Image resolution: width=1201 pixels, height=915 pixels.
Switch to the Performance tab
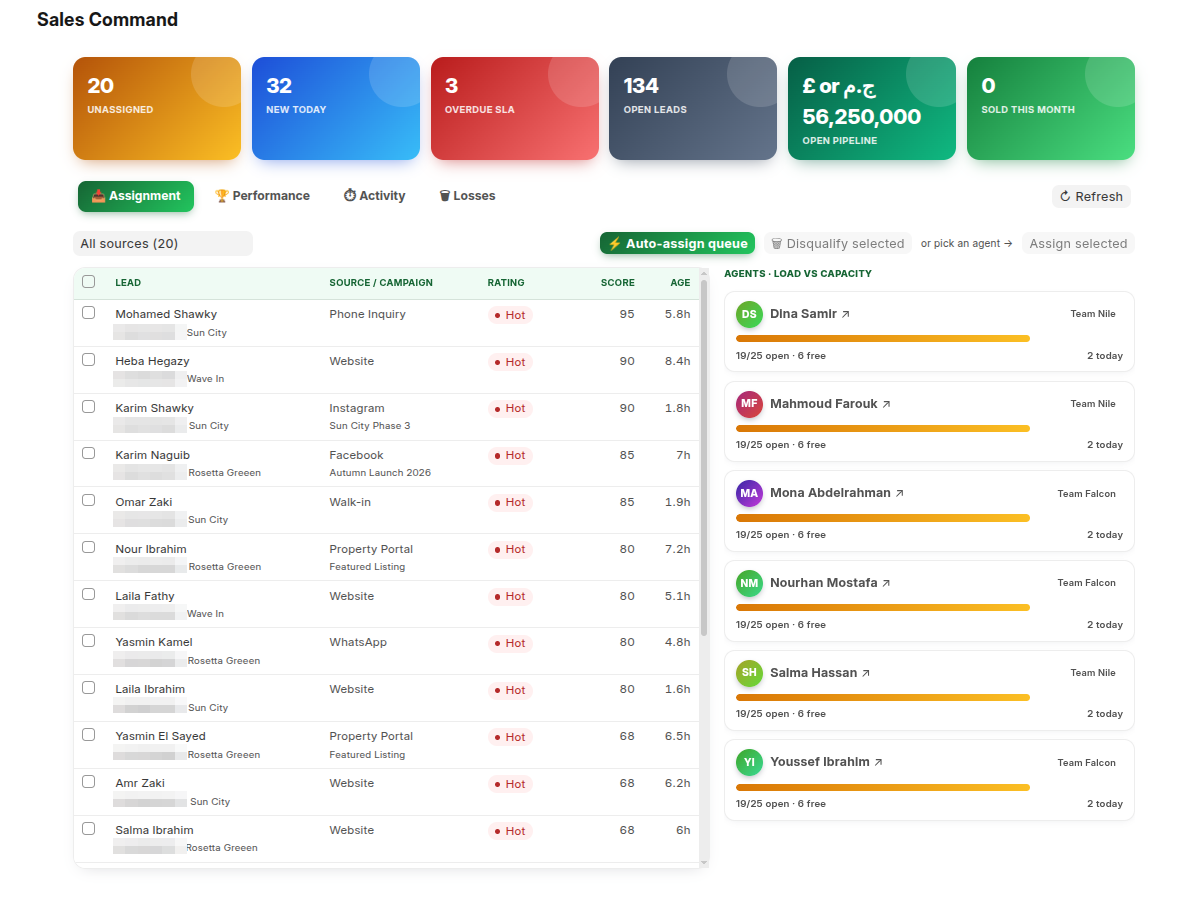point(262,196)
